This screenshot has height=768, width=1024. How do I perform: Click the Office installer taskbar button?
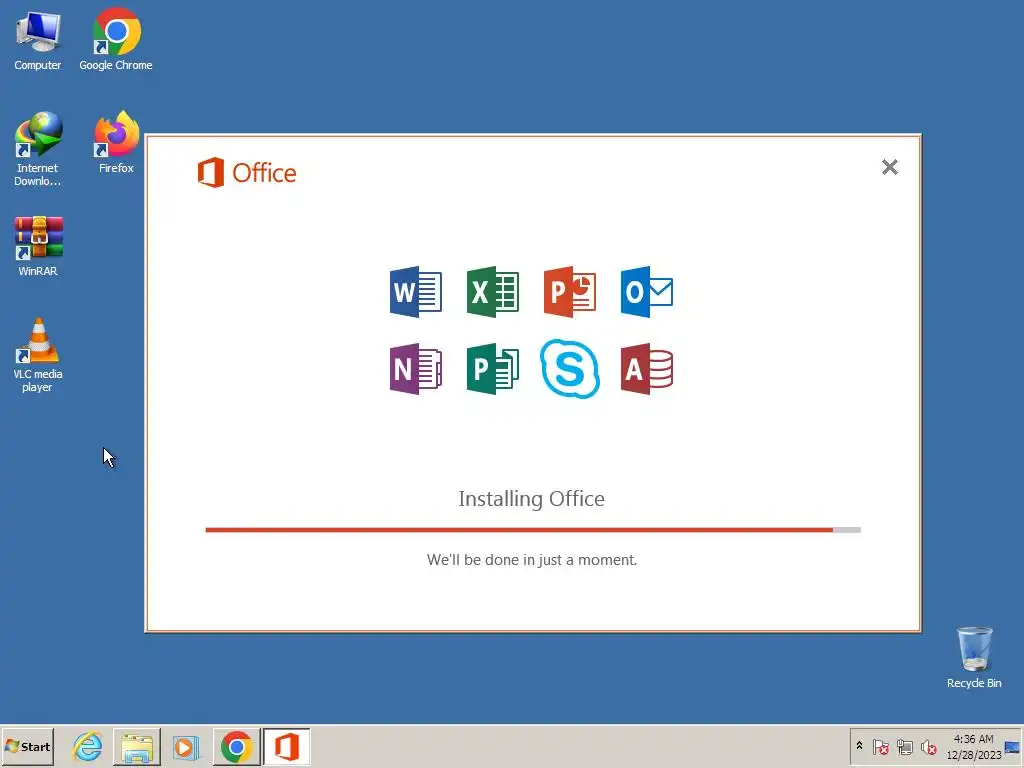coord(286,746)
